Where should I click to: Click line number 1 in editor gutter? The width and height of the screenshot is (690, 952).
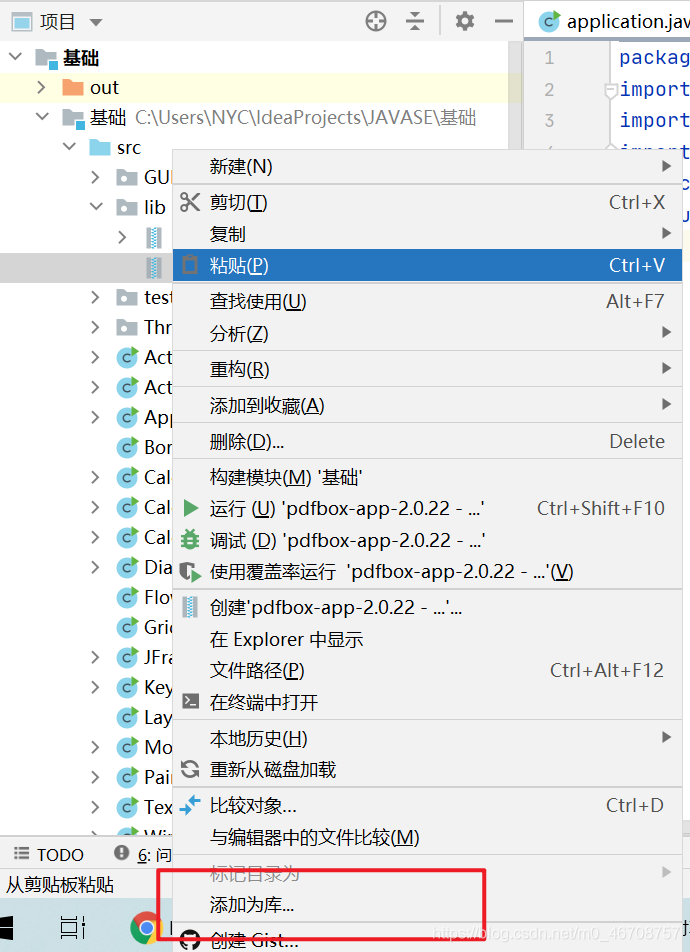[549, 58]
